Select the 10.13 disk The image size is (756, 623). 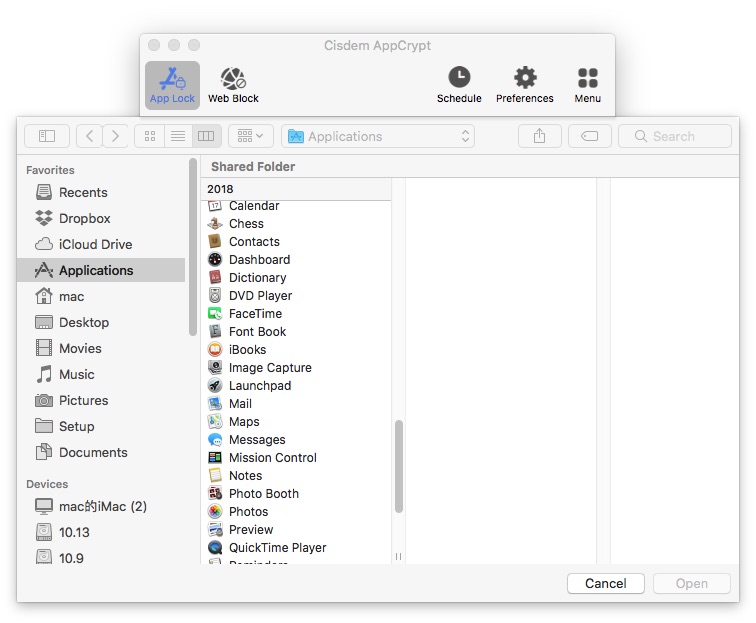(101, 532)
